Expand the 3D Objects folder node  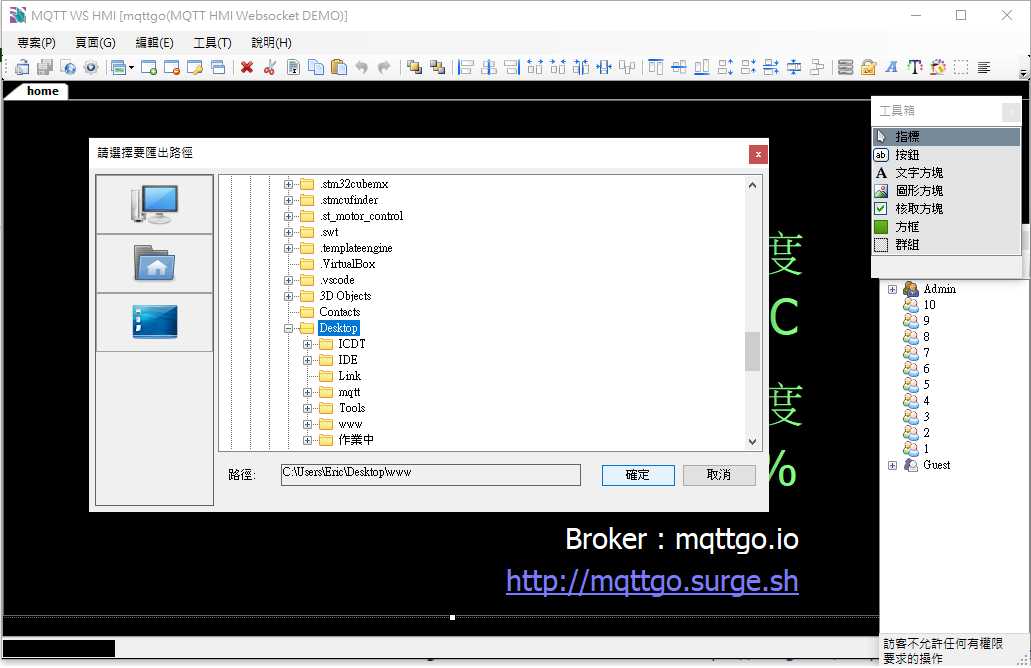click(288, 297)
